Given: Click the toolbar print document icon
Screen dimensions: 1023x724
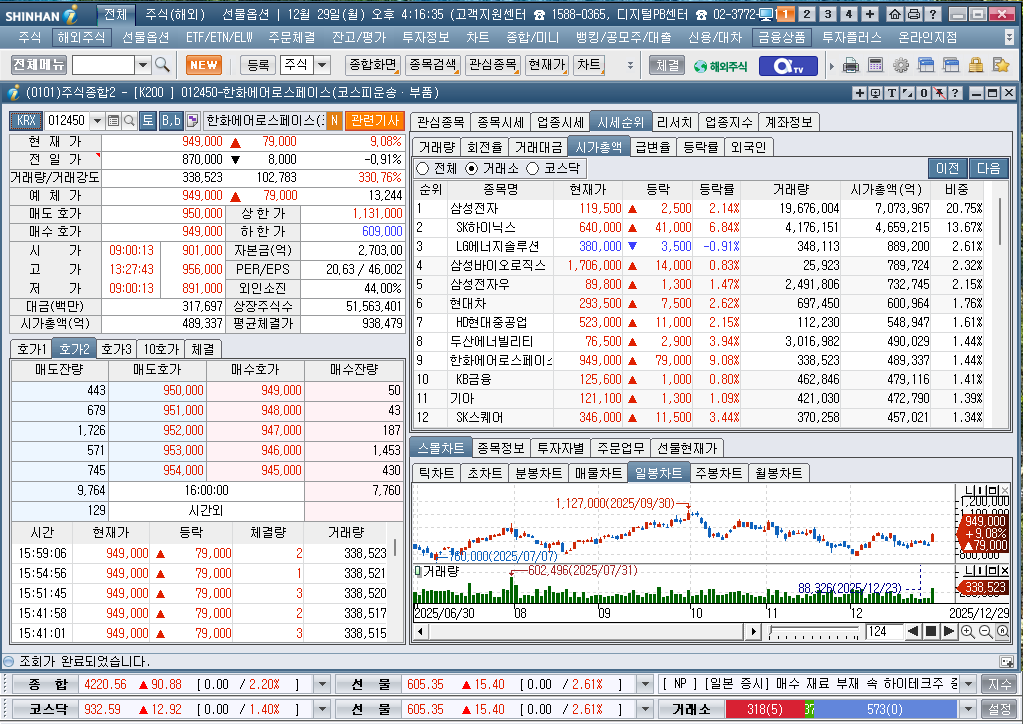Looking at the screenshot, I should coord(850,65).
